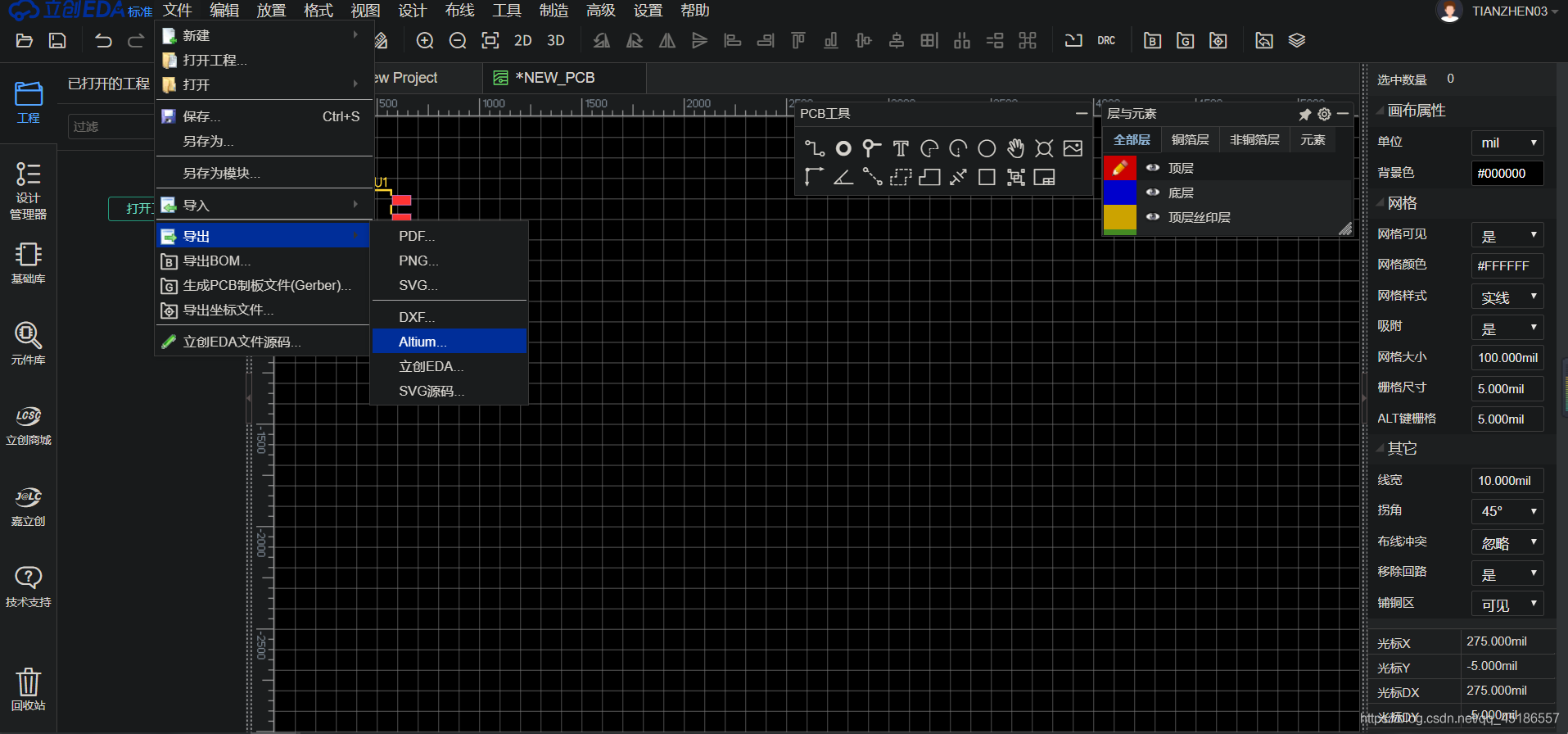
Task: Click the 背景色 #000000 field
Action: pos(1507,173)
